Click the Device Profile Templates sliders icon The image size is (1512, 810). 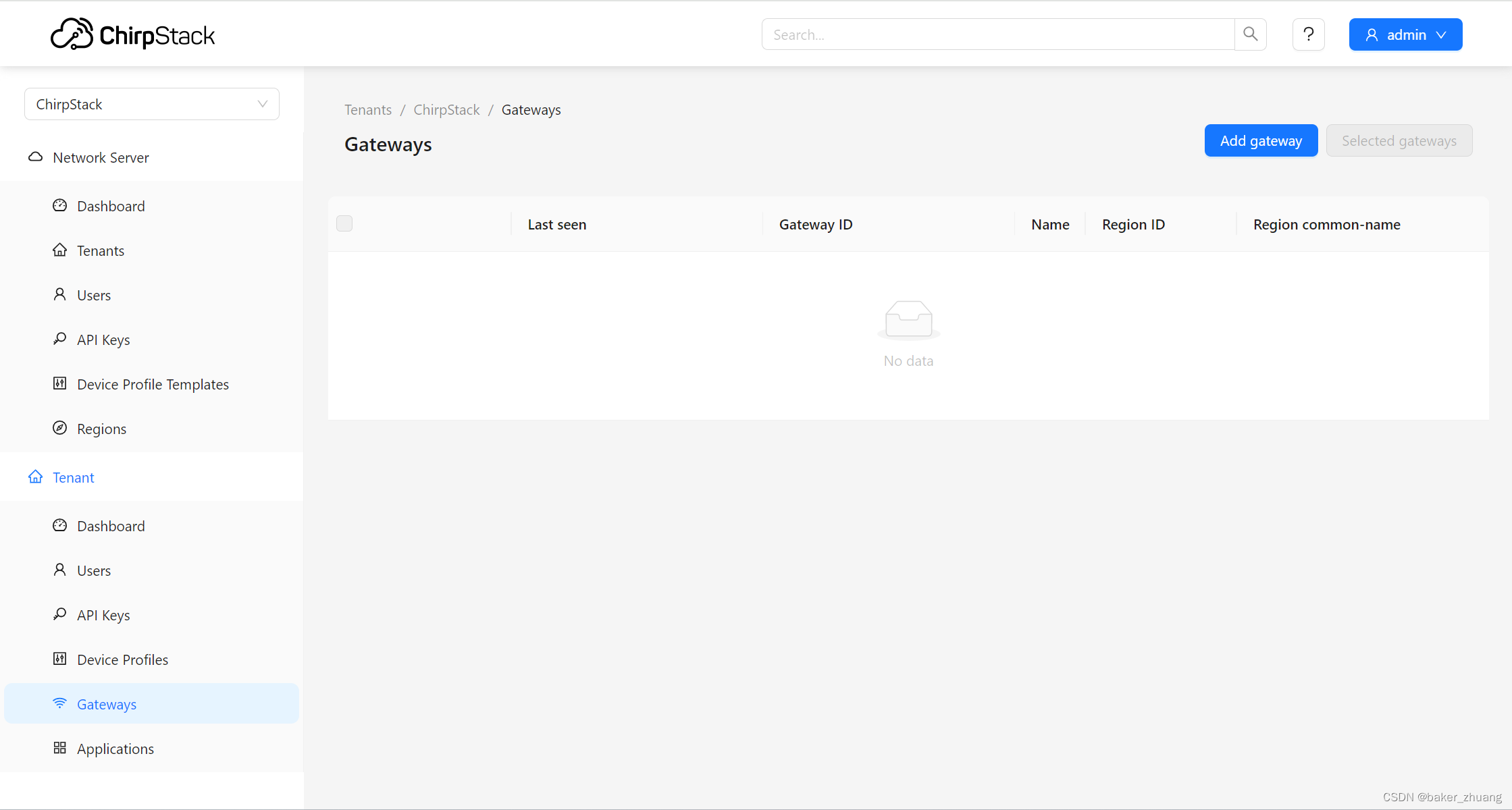click(x=60, y=383)
